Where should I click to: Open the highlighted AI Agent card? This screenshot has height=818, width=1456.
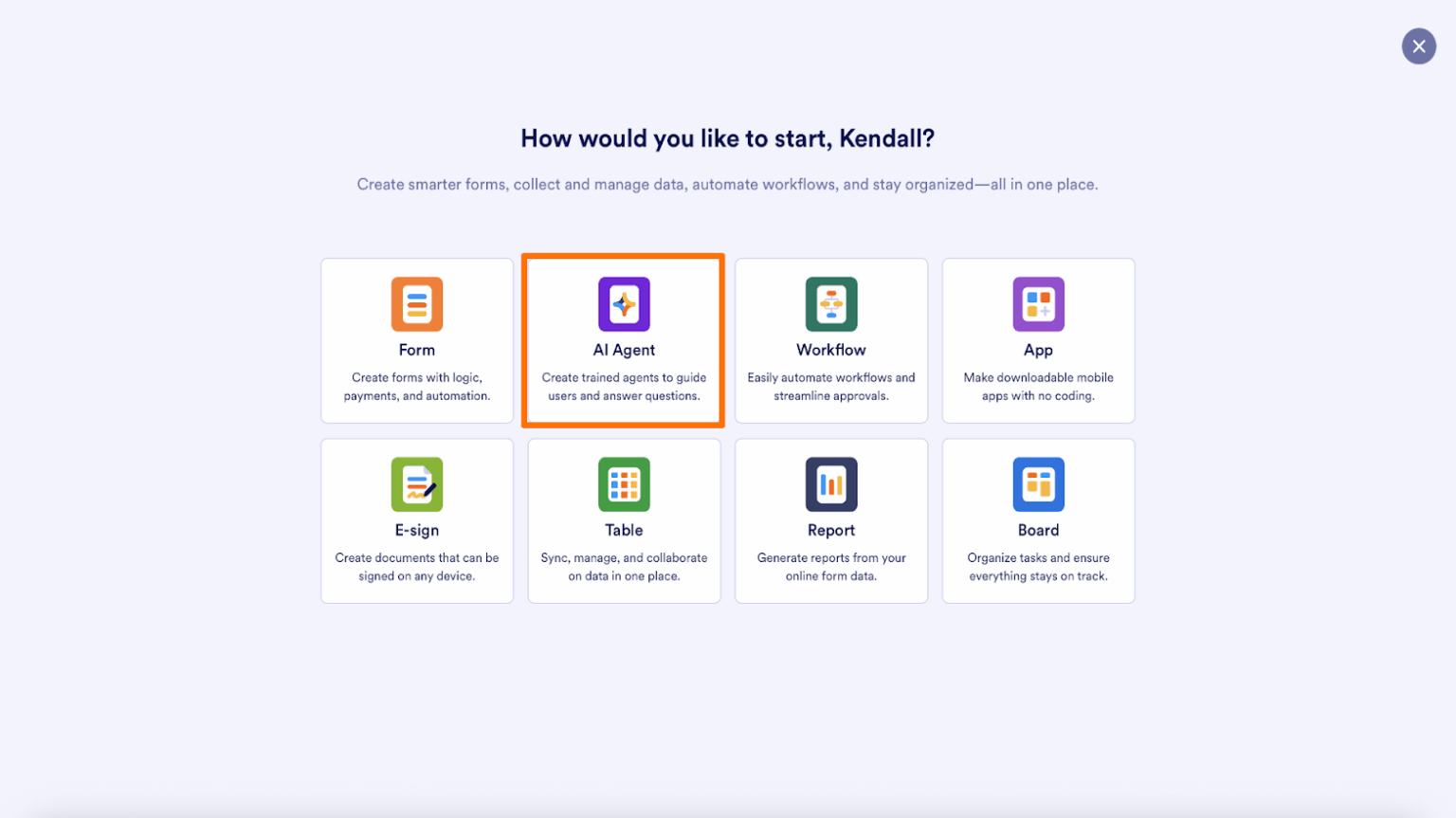pos(623,339)
